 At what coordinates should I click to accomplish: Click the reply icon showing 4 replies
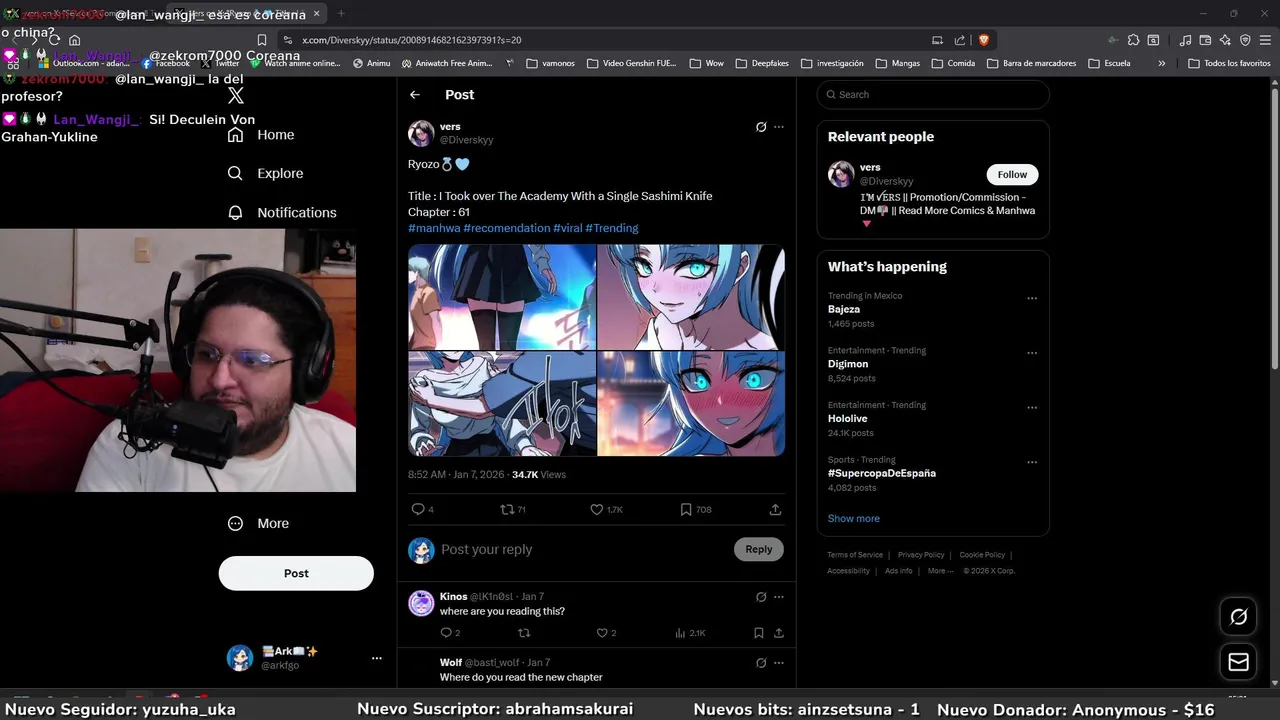click(418, 509)
